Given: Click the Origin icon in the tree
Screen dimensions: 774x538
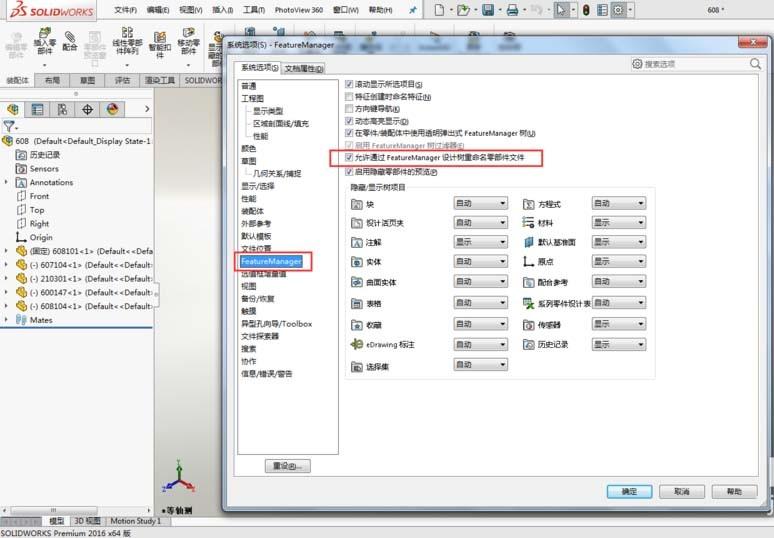Looking at the screenshot, I should click(x=21, y=237).
